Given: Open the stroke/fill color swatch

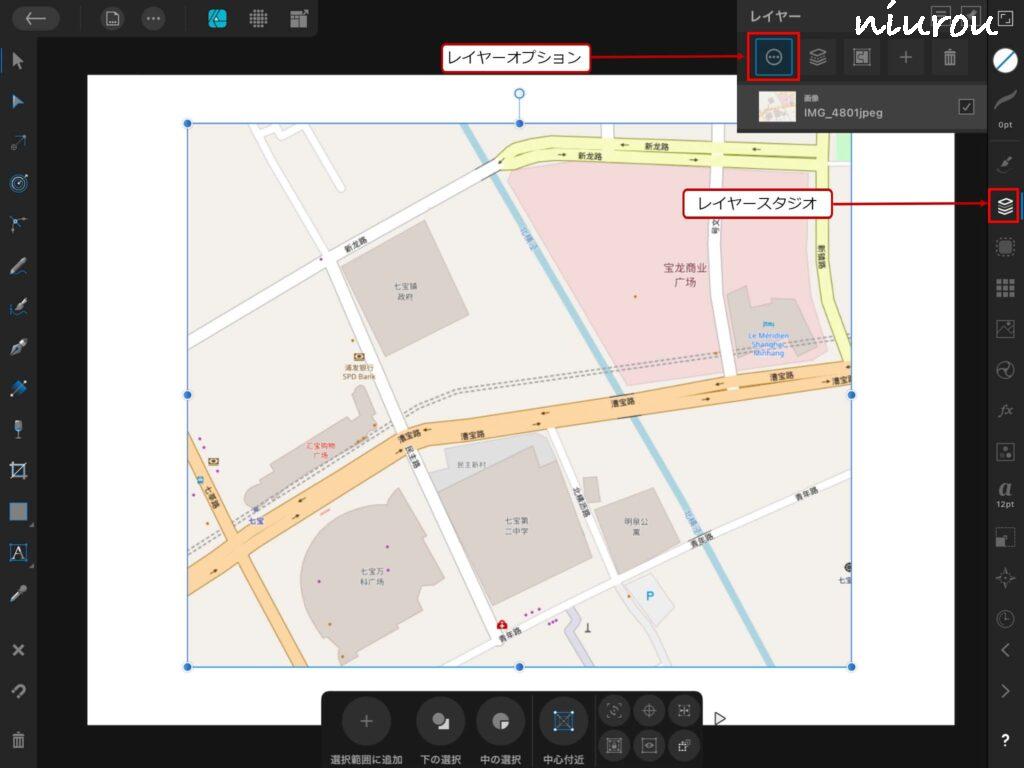Looking at the screenshot, I should (x=1005, y=60).
